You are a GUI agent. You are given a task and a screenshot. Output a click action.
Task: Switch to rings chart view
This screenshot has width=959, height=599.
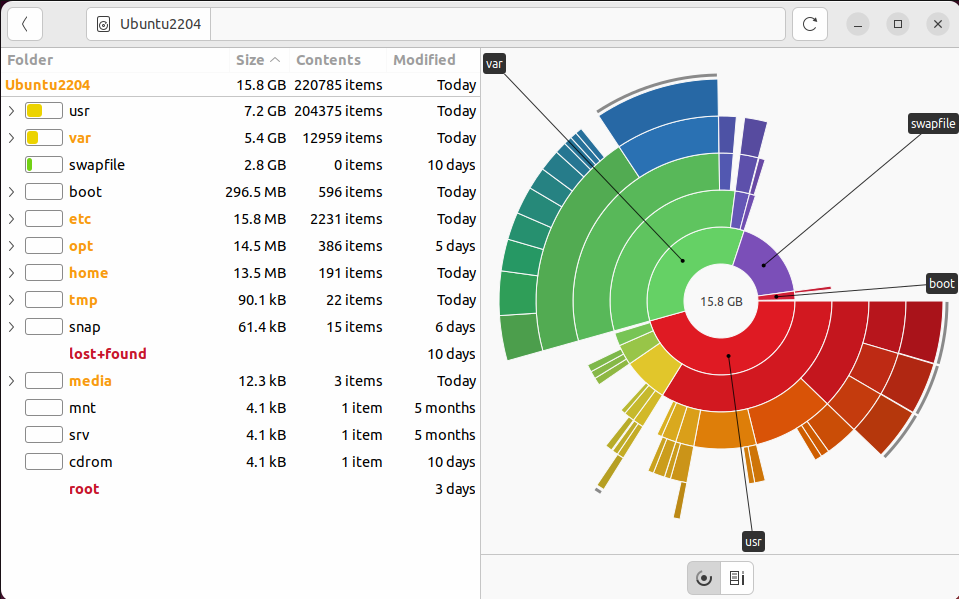(x=704, y=578)
